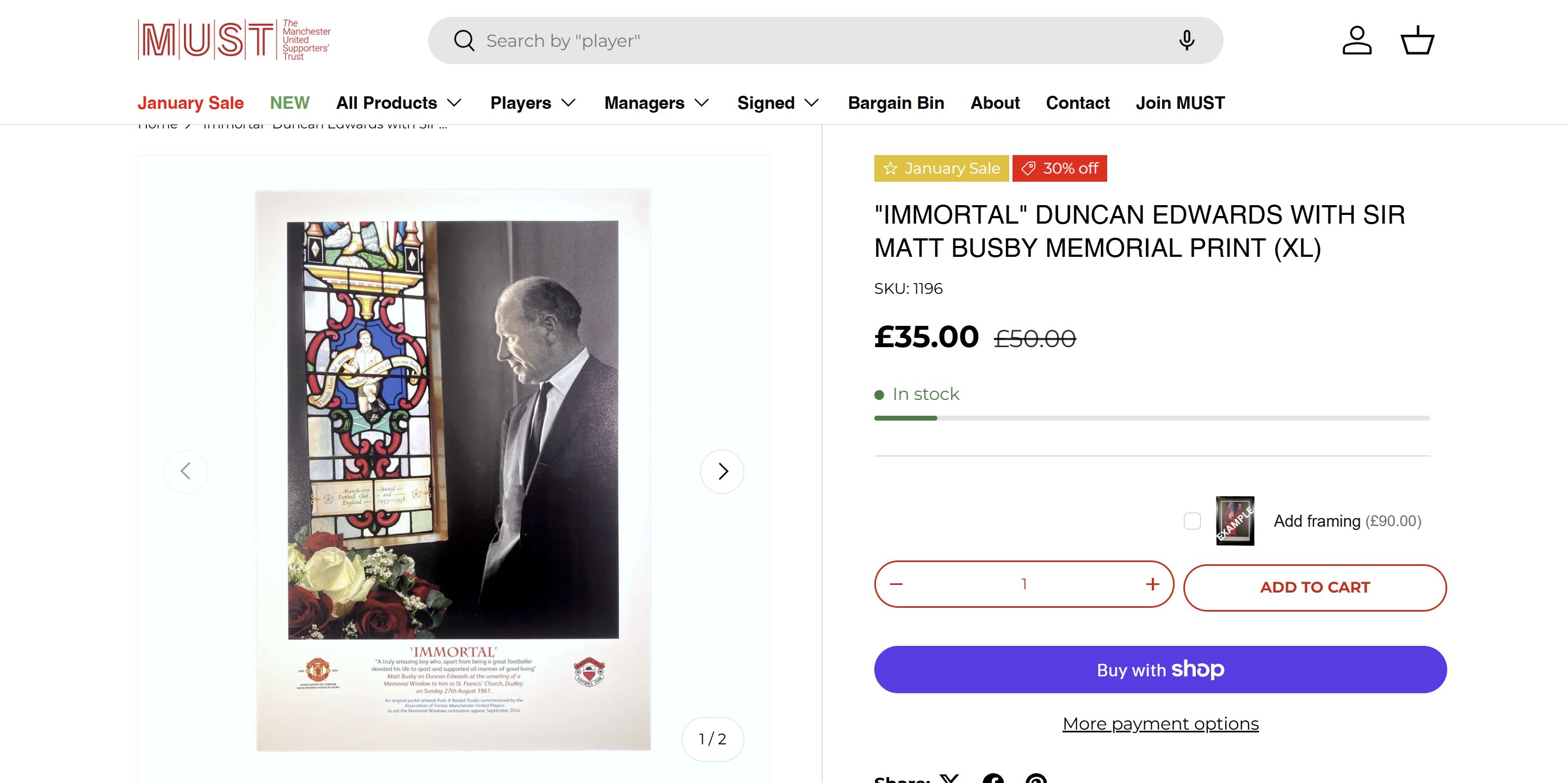Open the Signed dropdown menu
The image size is (1568, 783).
pos(778,103)
